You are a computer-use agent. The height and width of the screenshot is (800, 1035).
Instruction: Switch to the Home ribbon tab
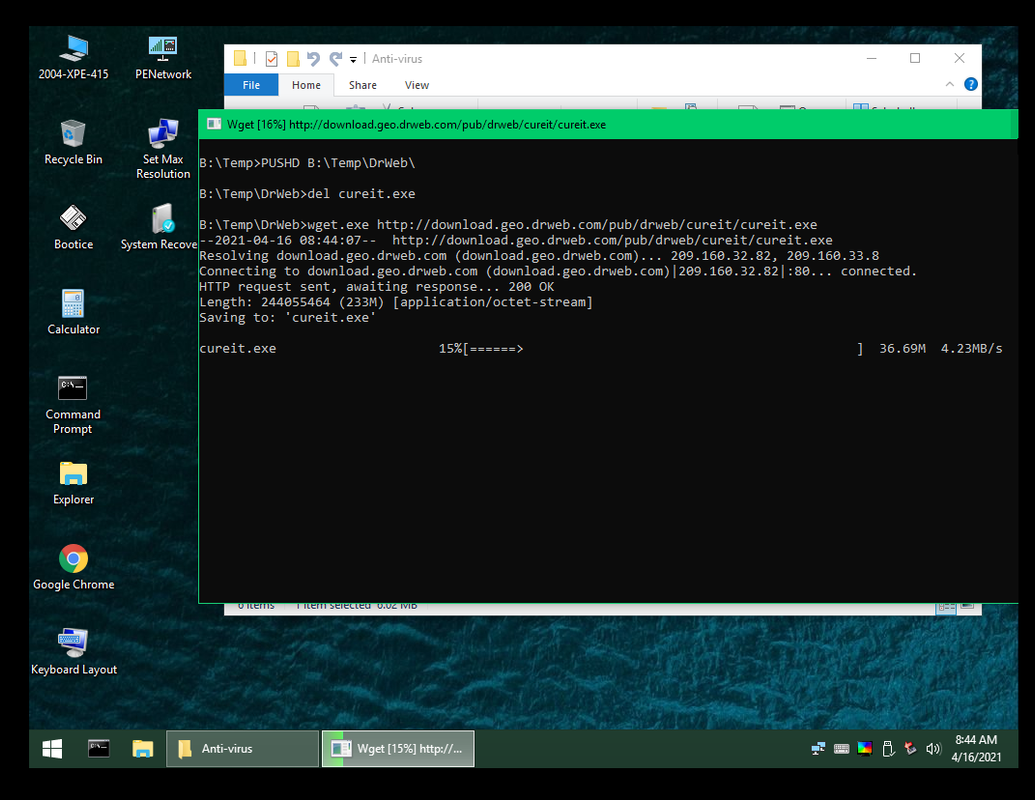(x=306, y=85)
